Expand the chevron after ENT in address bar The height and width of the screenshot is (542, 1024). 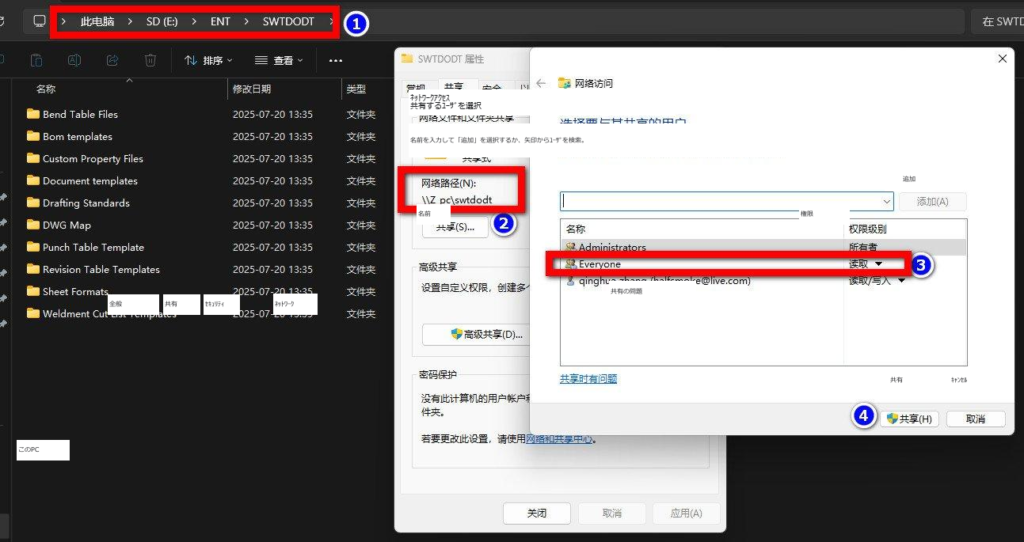[246, 22]
